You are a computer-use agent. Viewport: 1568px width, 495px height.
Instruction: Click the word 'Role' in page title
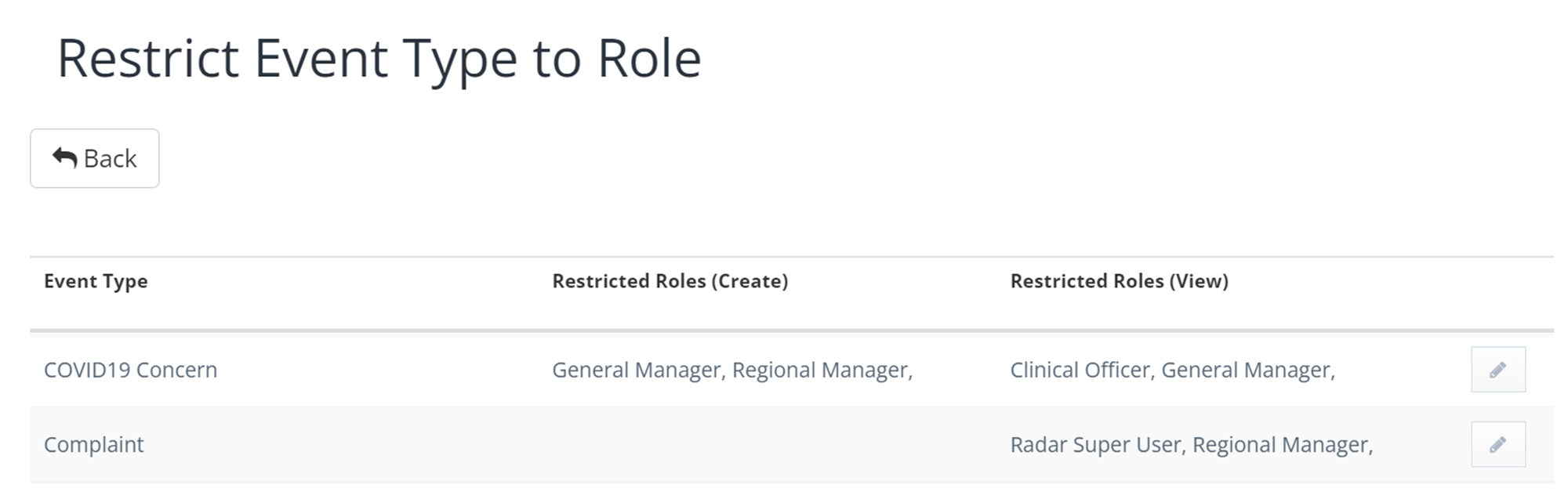[649, 59]
